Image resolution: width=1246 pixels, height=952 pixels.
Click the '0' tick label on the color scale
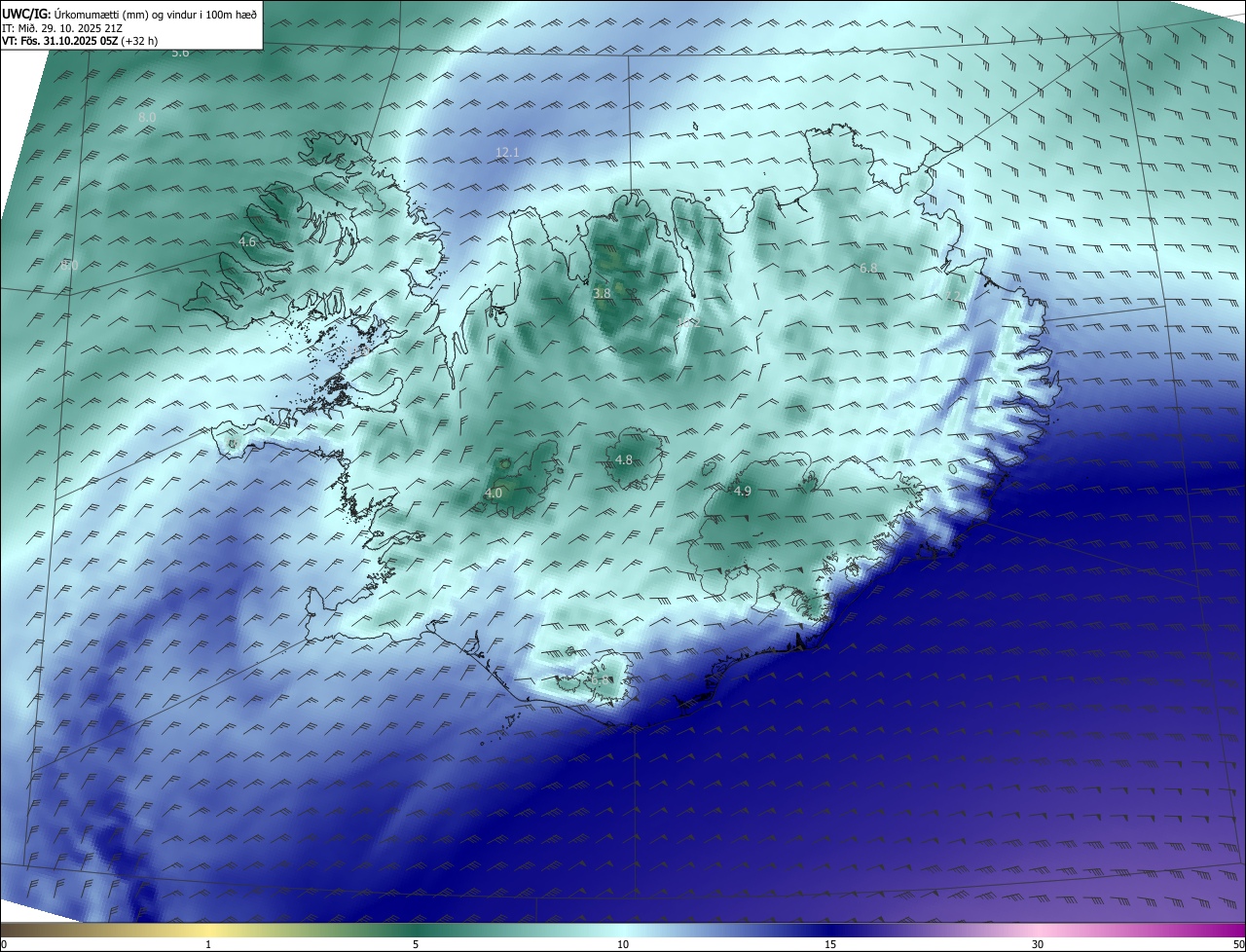coord(4,944)
